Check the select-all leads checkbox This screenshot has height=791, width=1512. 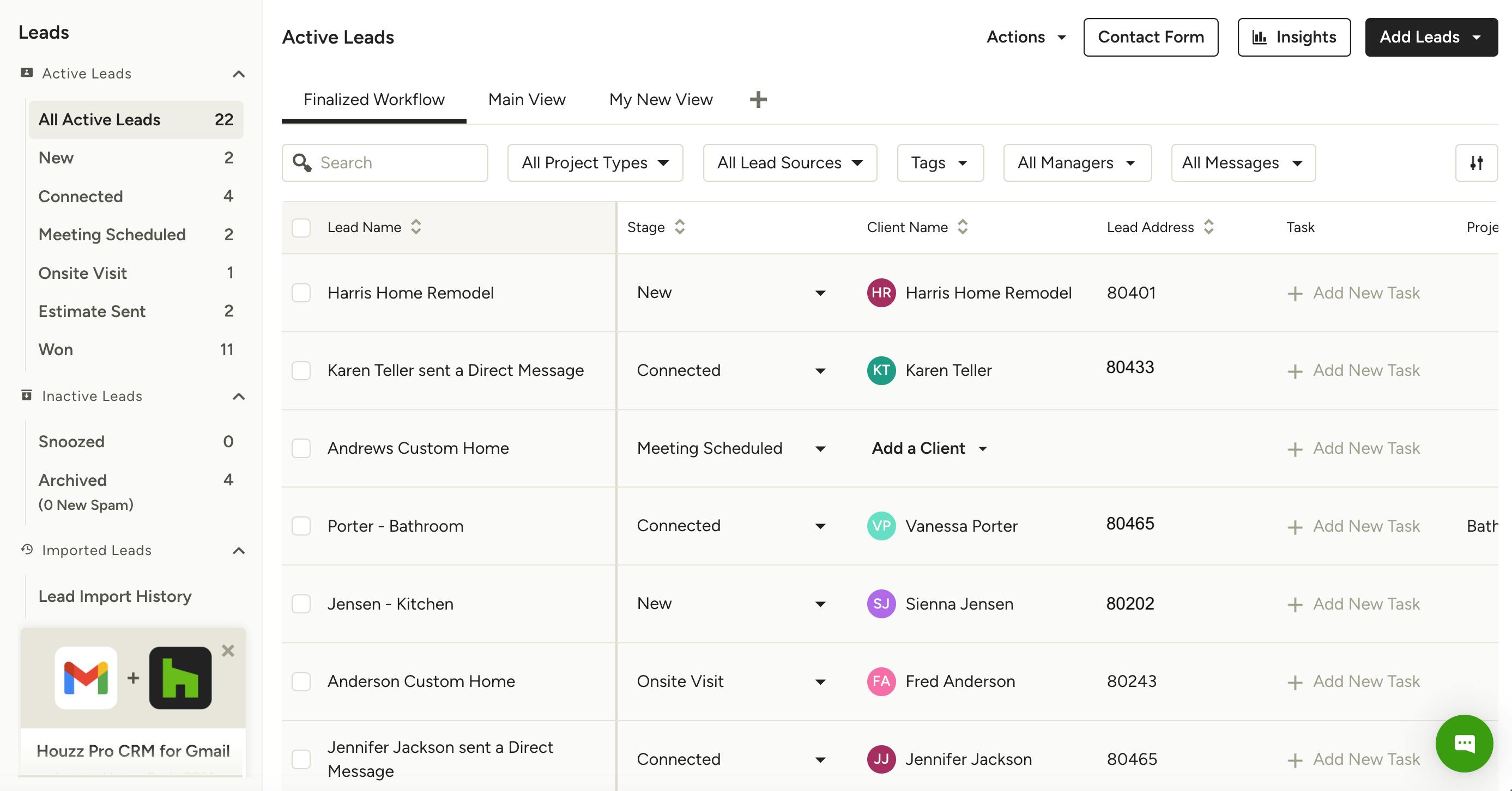click(301, 228)
